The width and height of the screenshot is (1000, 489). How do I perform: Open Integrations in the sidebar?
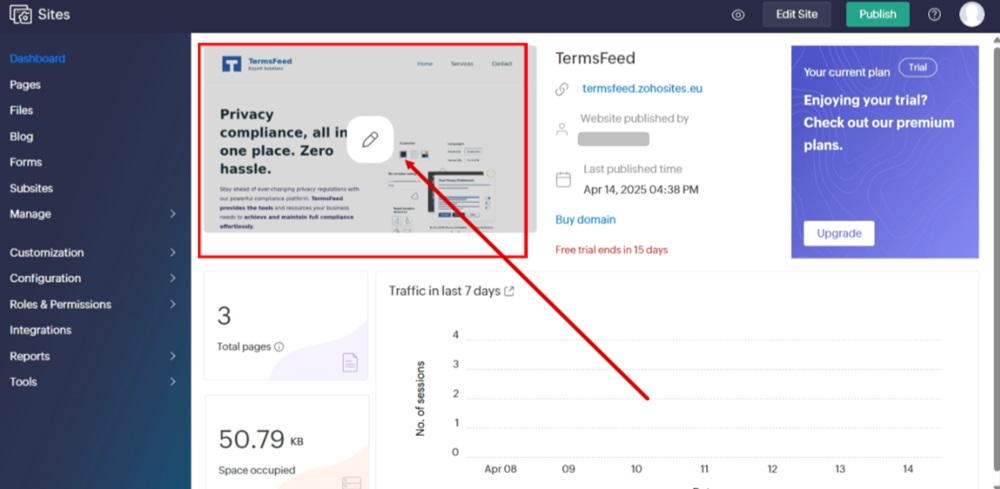click(x=40, y=330)
